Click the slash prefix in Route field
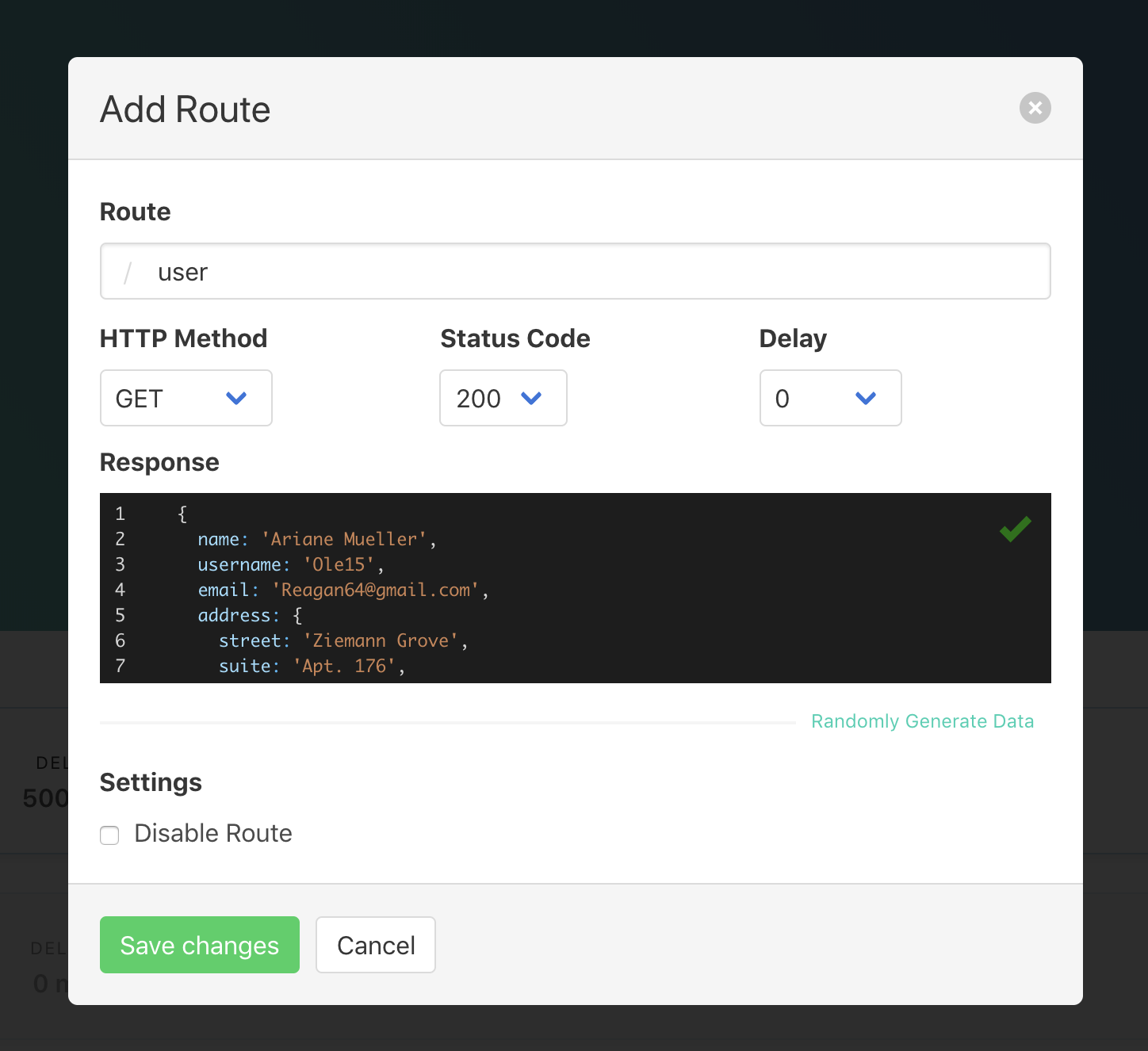This screenshot has width=1148, height=1051. (128, 273)
